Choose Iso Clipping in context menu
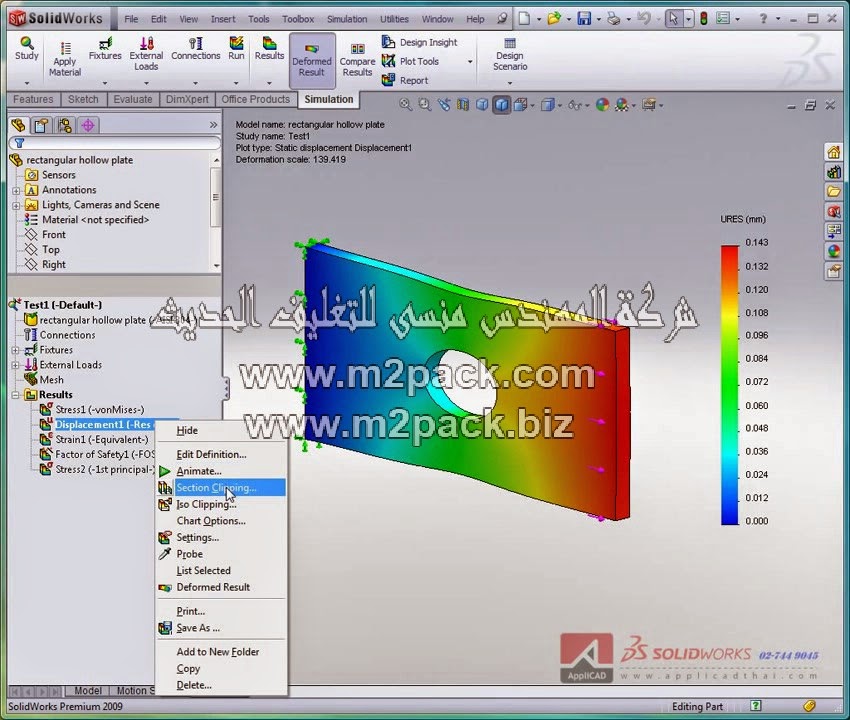Image resolution: width=850 pixels, height=720 pixels. pos(221,504)
